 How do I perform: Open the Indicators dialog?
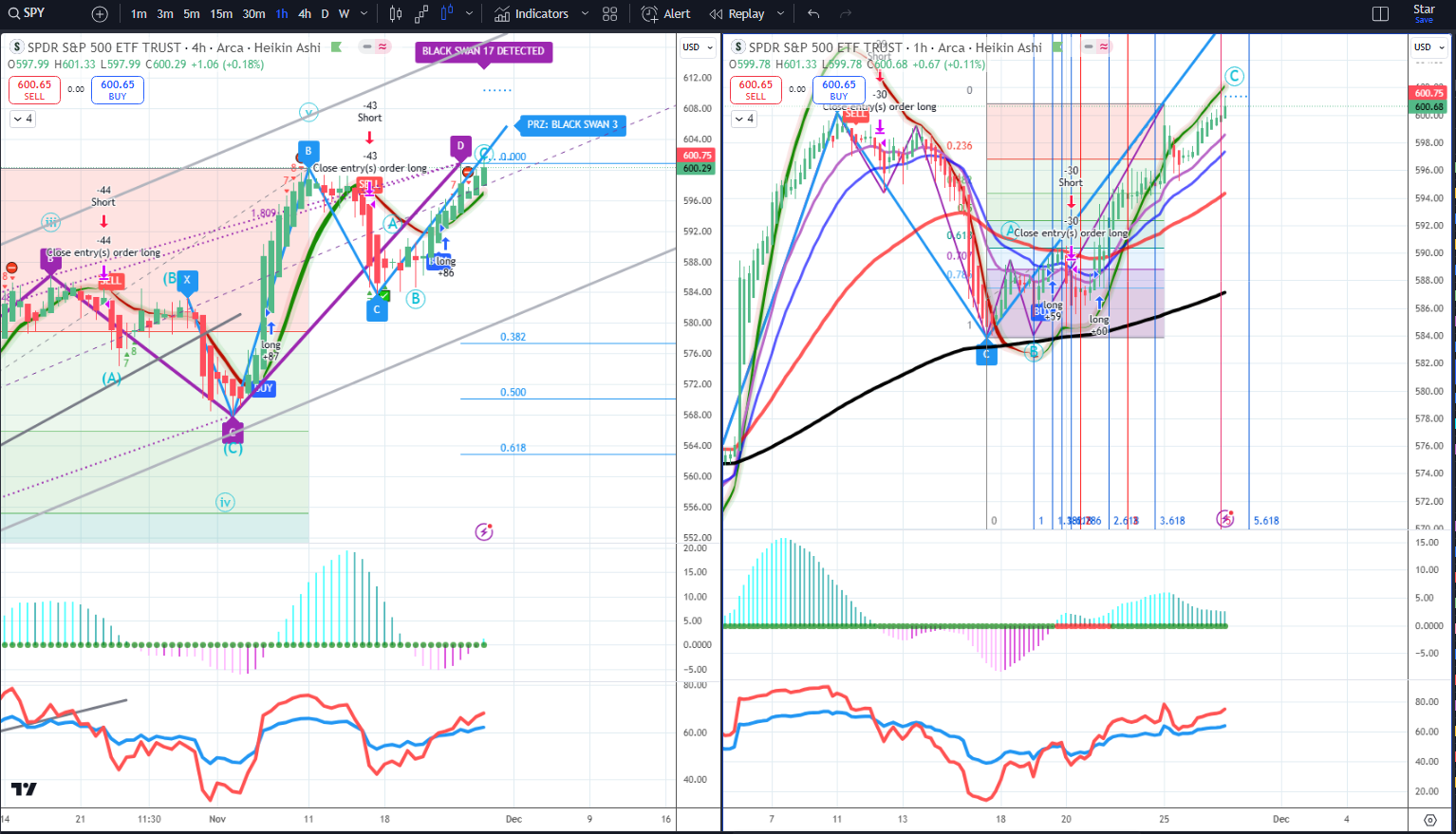pos(532,14)
